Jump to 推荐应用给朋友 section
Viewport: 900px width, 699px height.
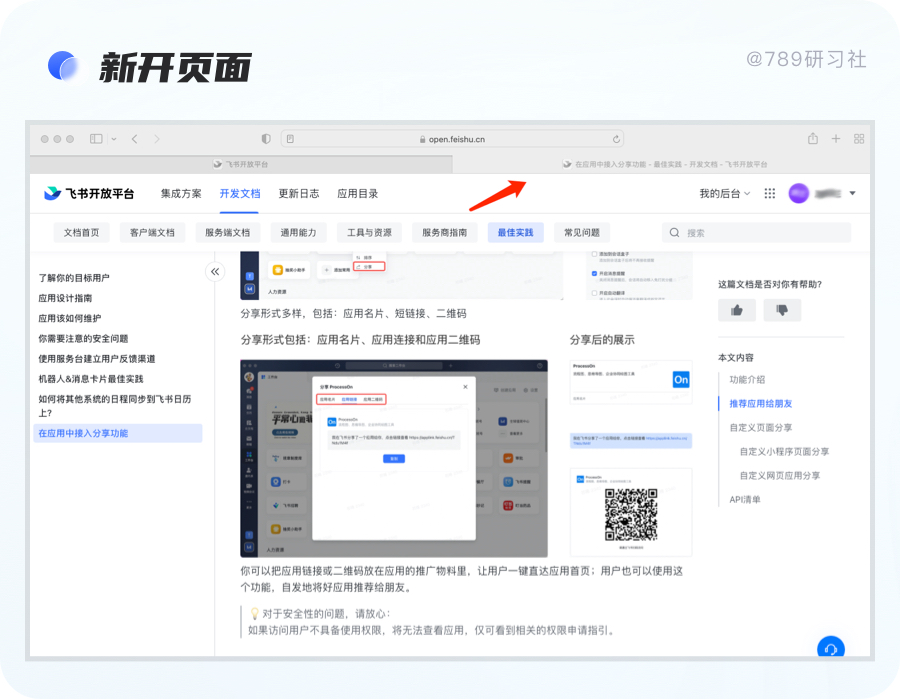(761, 403)
